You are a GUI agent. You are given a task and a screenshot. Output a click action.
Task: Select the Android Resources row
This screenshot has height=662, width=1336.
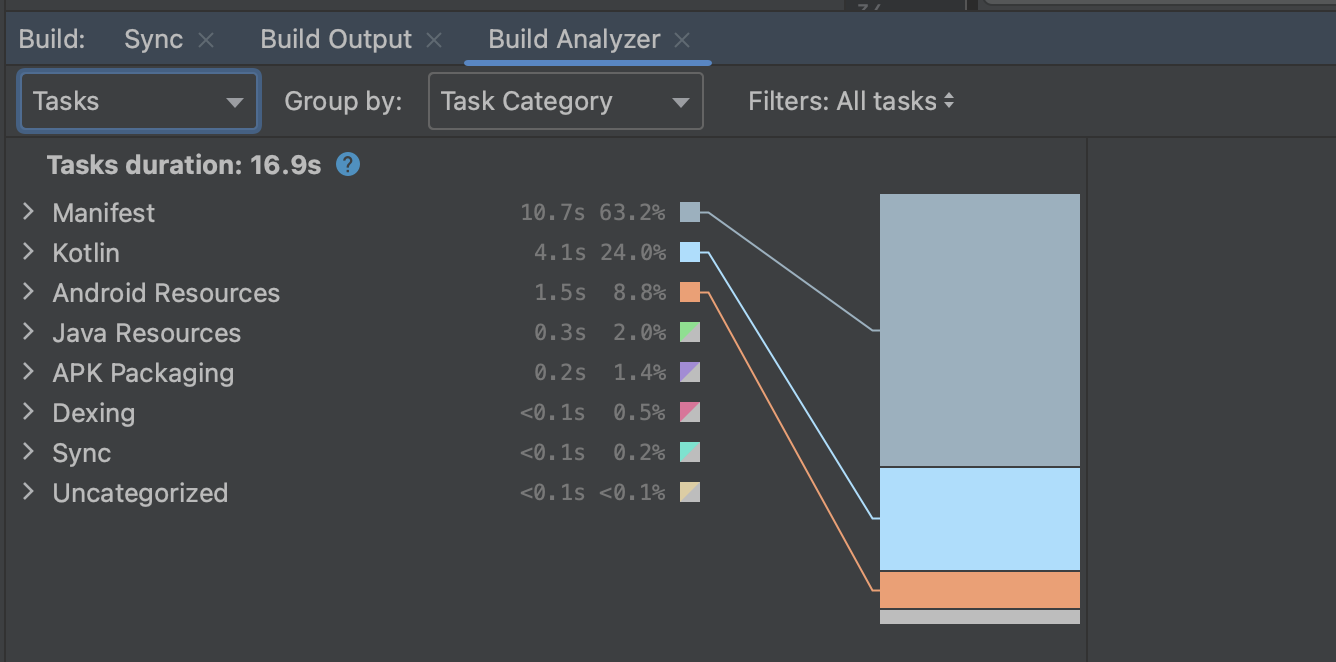165,292
